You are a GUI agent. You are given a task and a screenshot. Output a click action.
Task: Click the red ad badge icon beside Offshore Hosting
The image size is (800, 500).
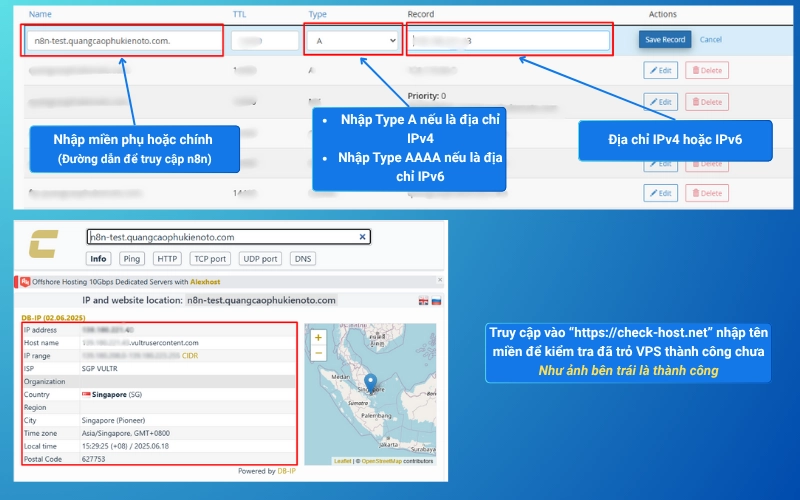coord(25,282)
